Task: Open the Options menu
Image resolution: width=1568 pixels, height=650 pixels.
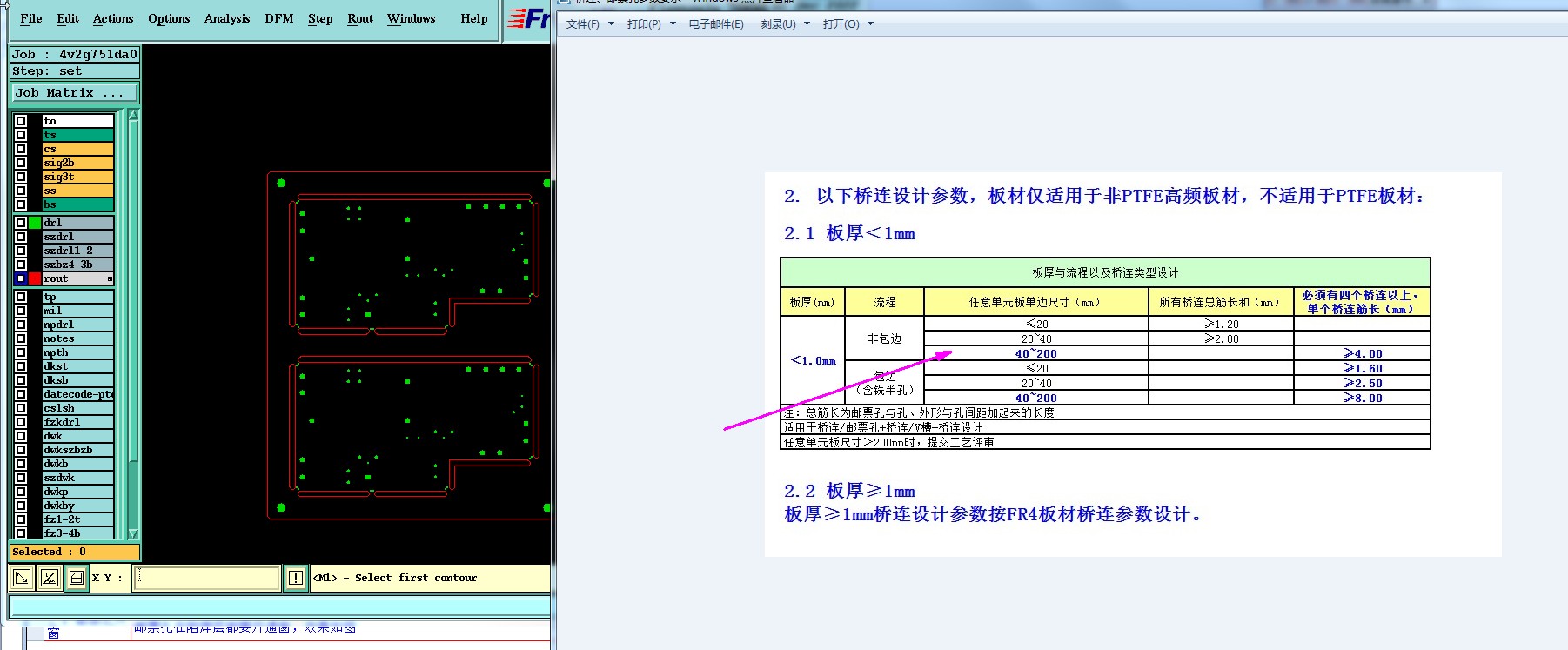Action: pyautogui.click(x=169, y=18)
